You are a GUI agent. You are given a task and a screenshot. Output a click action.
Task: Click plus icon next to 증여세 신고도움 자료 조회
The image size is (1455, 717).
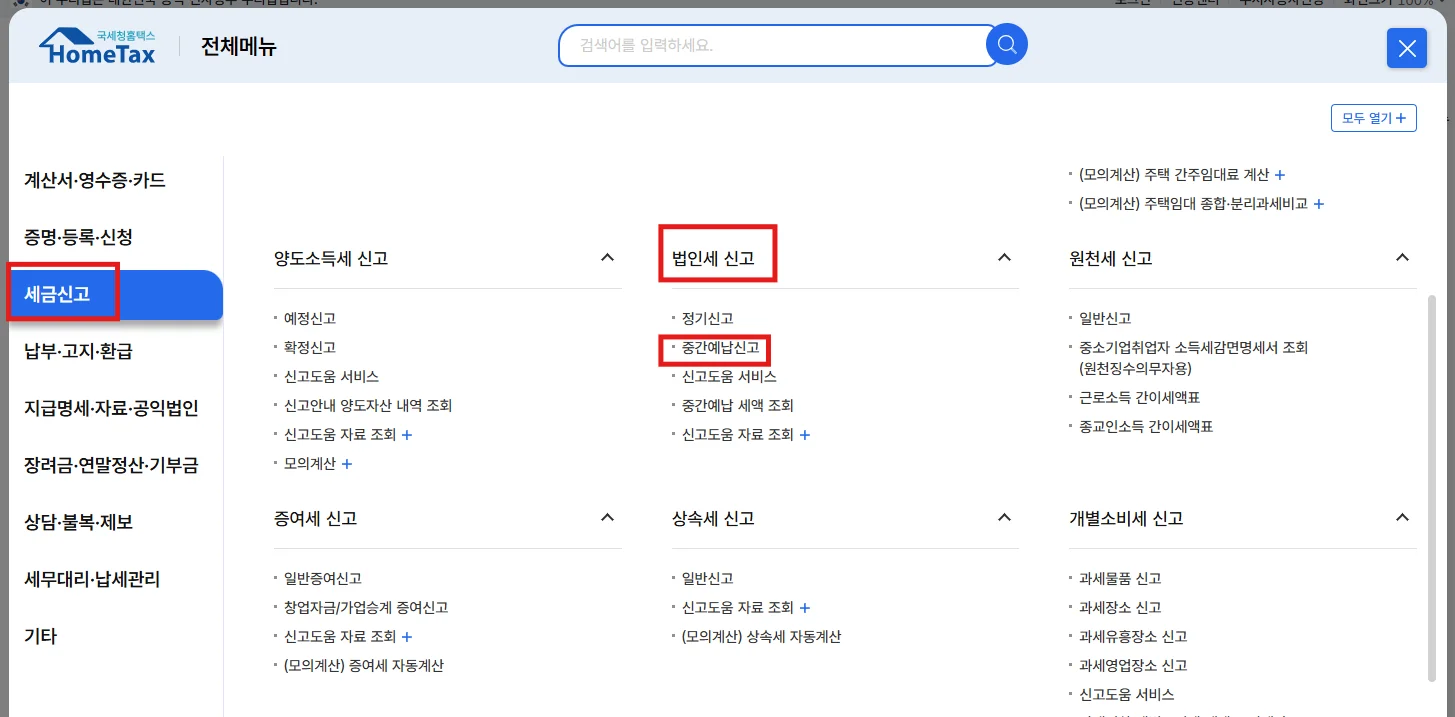(407, 637)
